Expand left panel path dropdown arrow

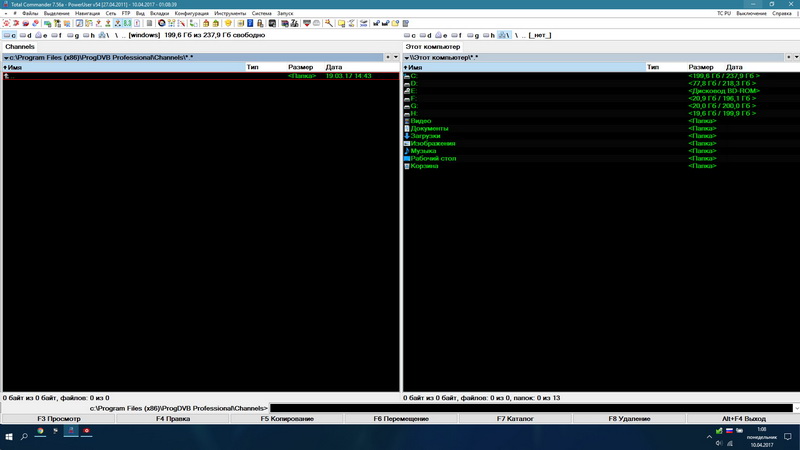click(x=5, y=57)
